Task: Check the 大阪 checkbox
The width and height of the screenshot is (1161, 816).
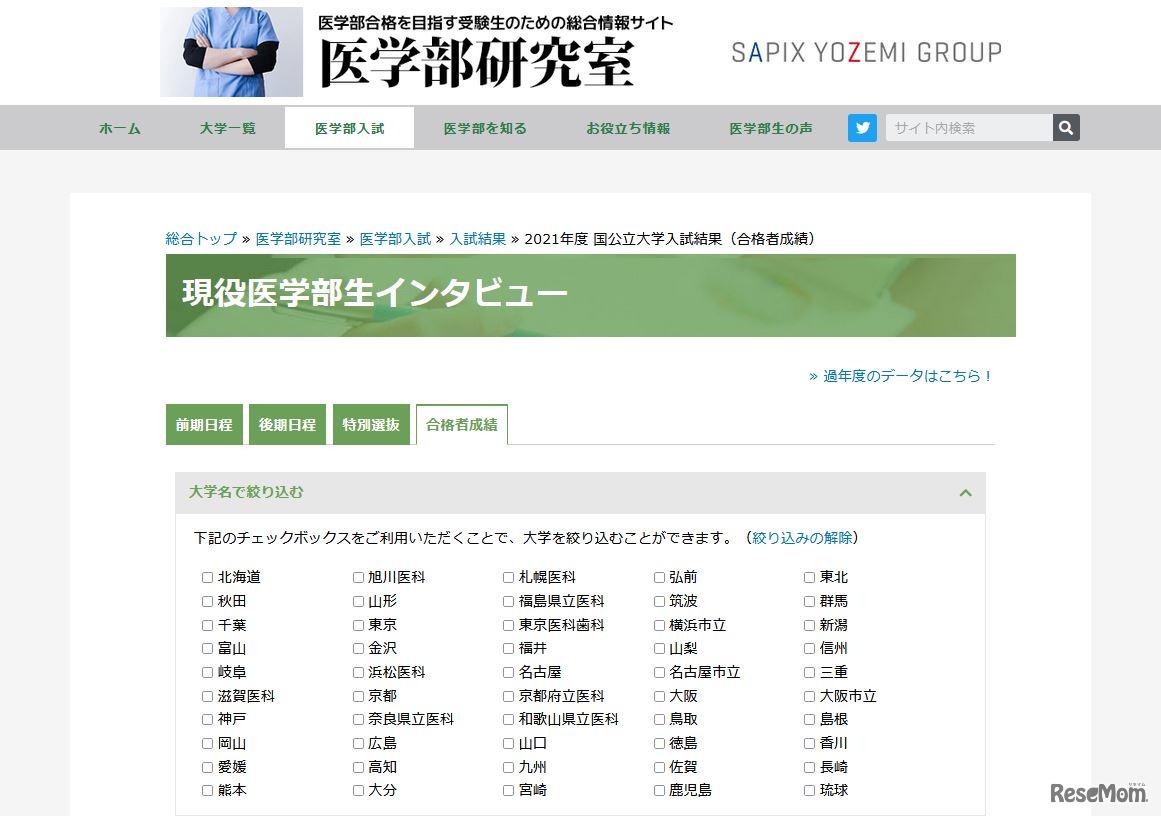Action: point(658,696)
